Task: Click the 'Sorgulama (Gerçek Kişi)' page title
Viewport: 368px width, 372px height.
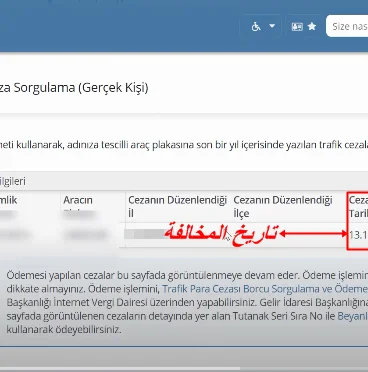Action: pos(74,88)
